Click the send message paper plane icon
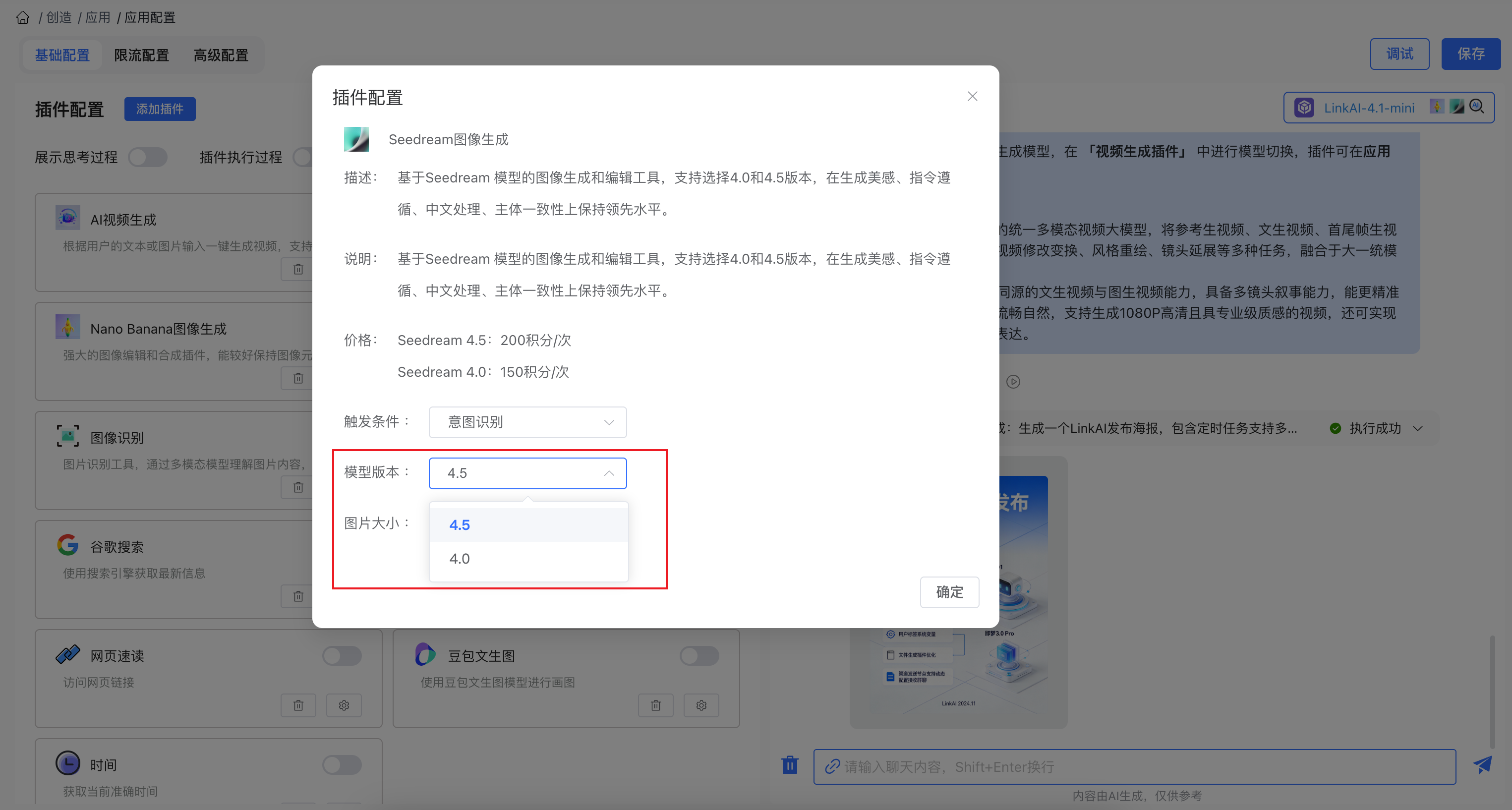 click(x=1482, y=765)
